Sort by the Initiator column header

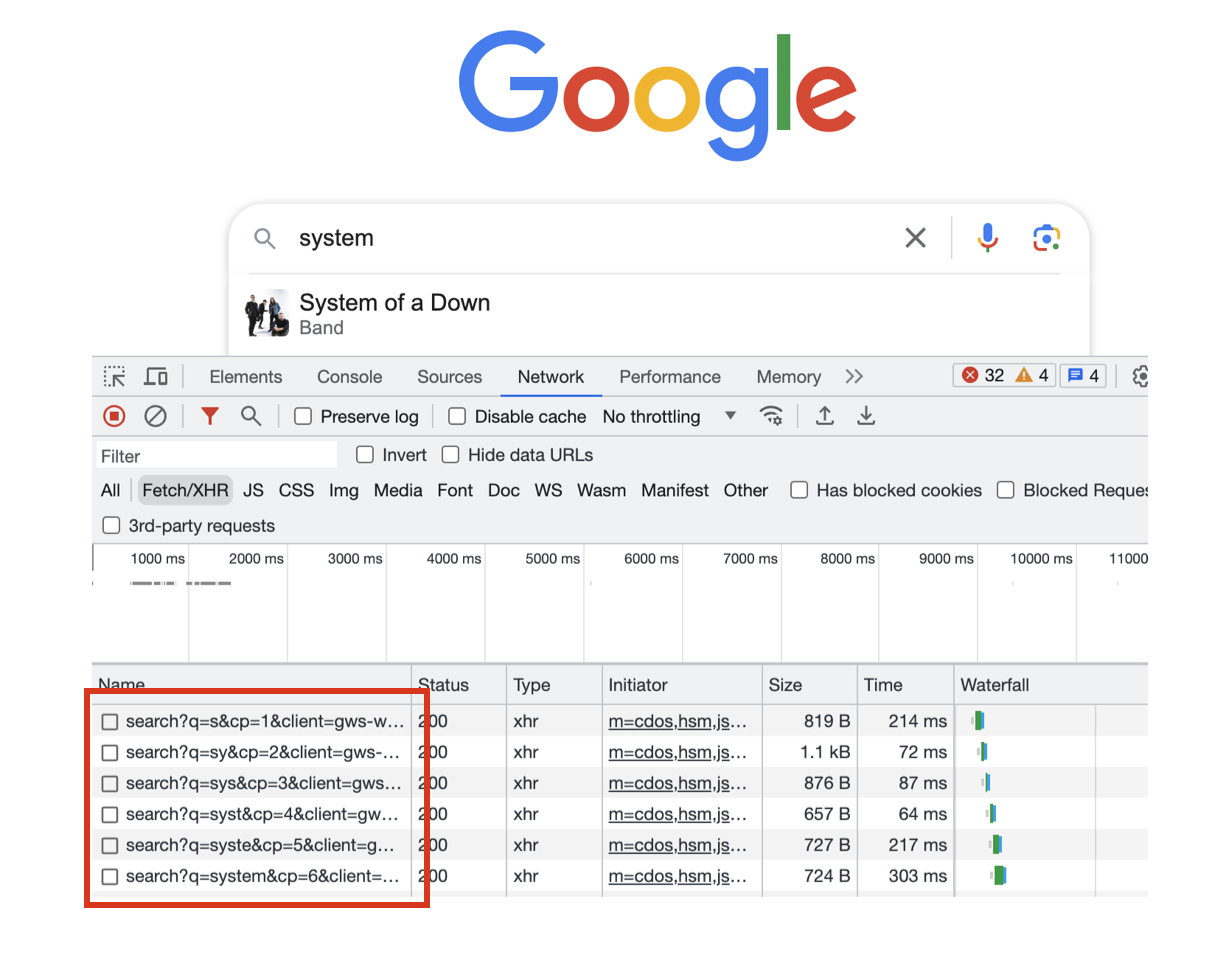click(681, 685)
